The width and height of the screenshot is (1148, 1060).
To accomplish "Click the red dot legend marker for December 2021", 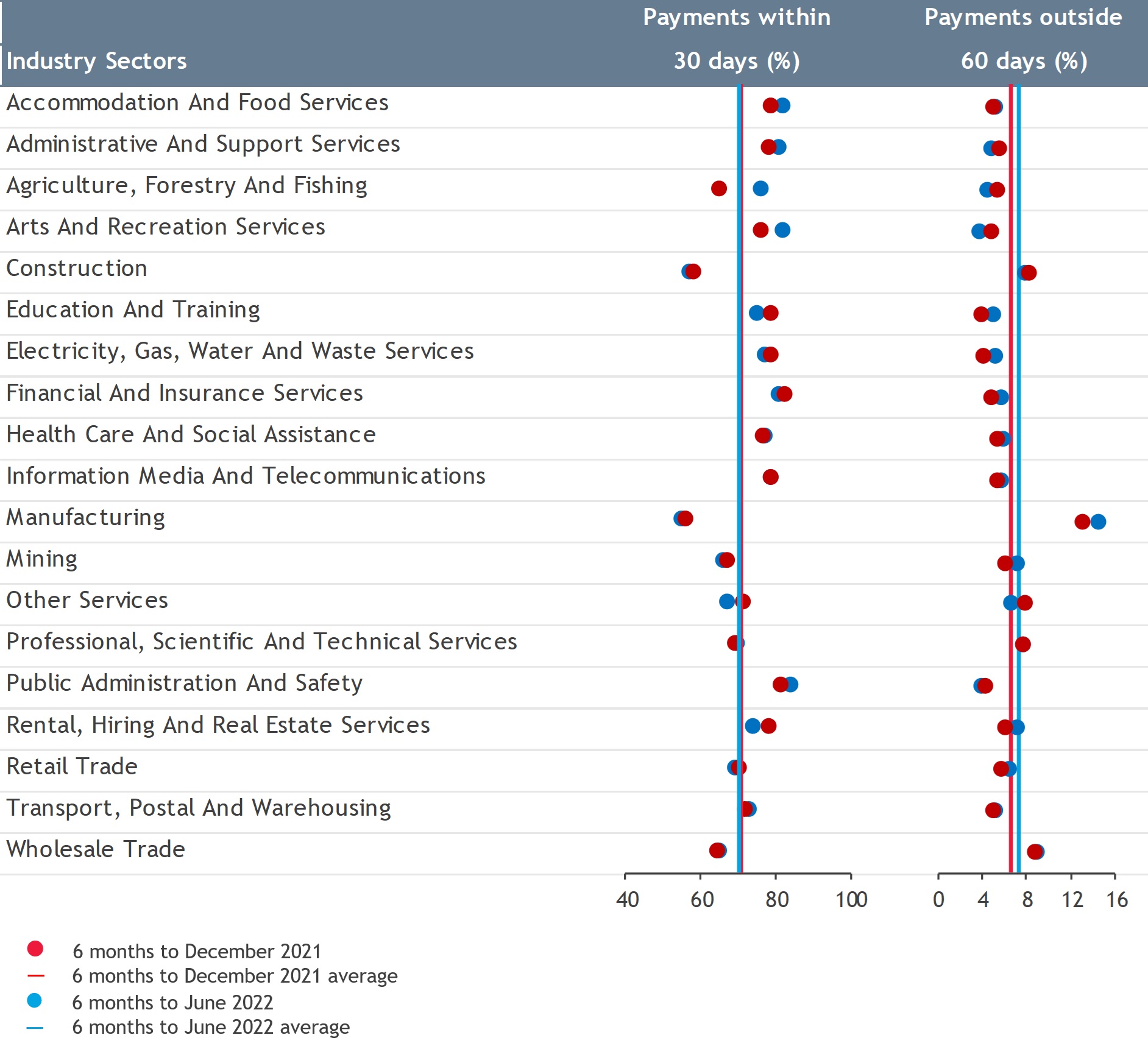I will pyautogui.click(x=35, y=949).
